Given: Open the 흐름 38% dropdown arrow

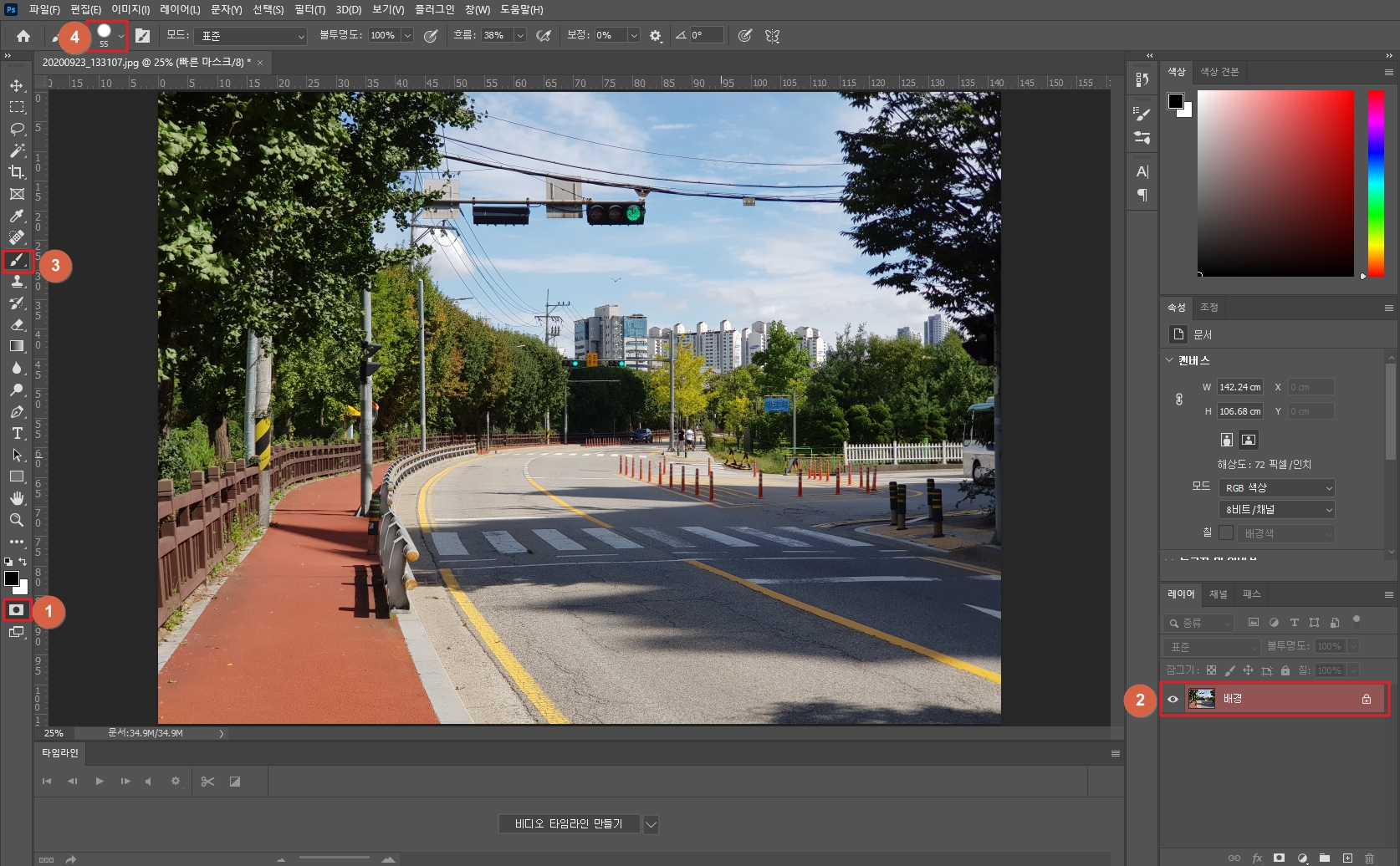Looking at the screenshot, I should [520, 36].
